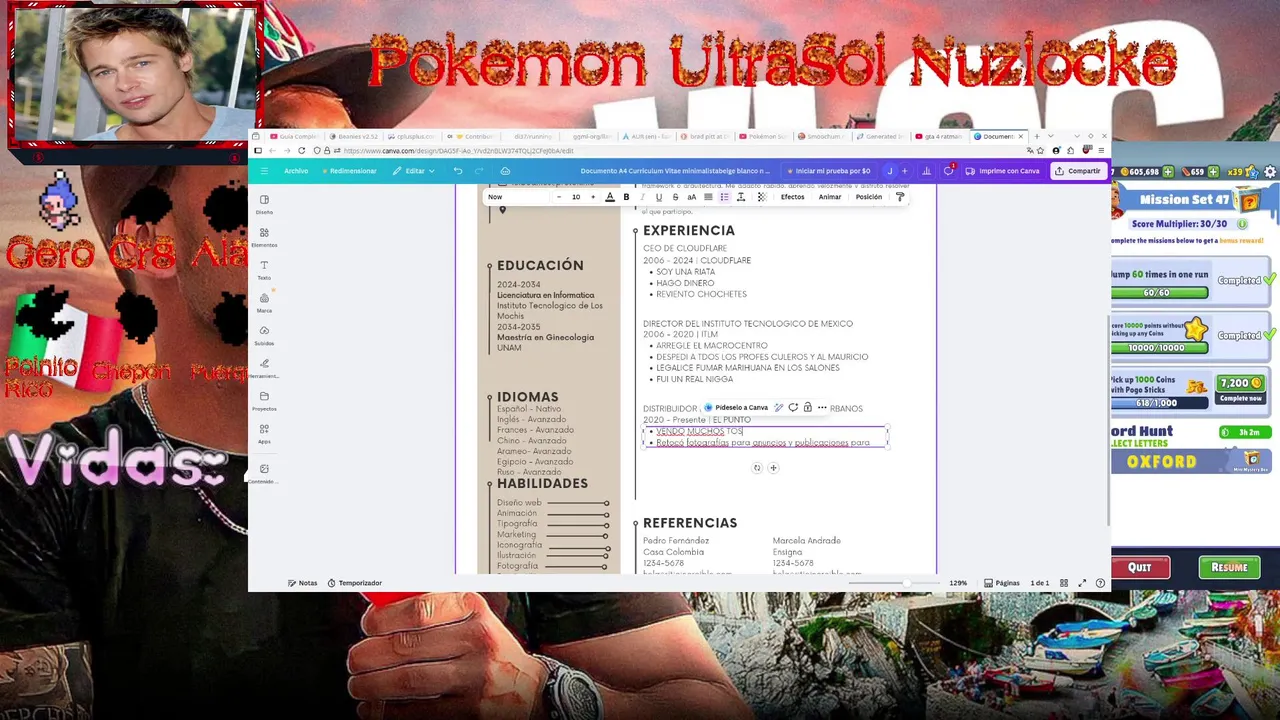Open the Temporizador timer
Viewport: 1280px width, 720px height.
click(355, 583)
